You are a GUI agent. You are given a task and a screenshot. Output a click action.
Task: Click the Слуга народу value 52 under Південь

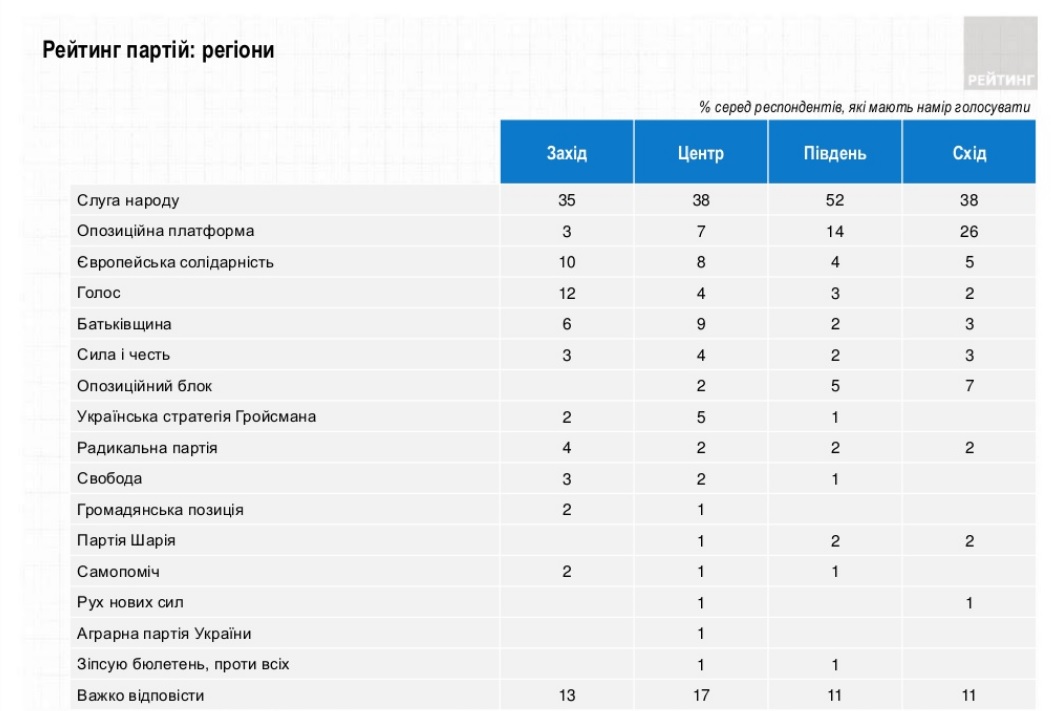[x=835, y=200]
